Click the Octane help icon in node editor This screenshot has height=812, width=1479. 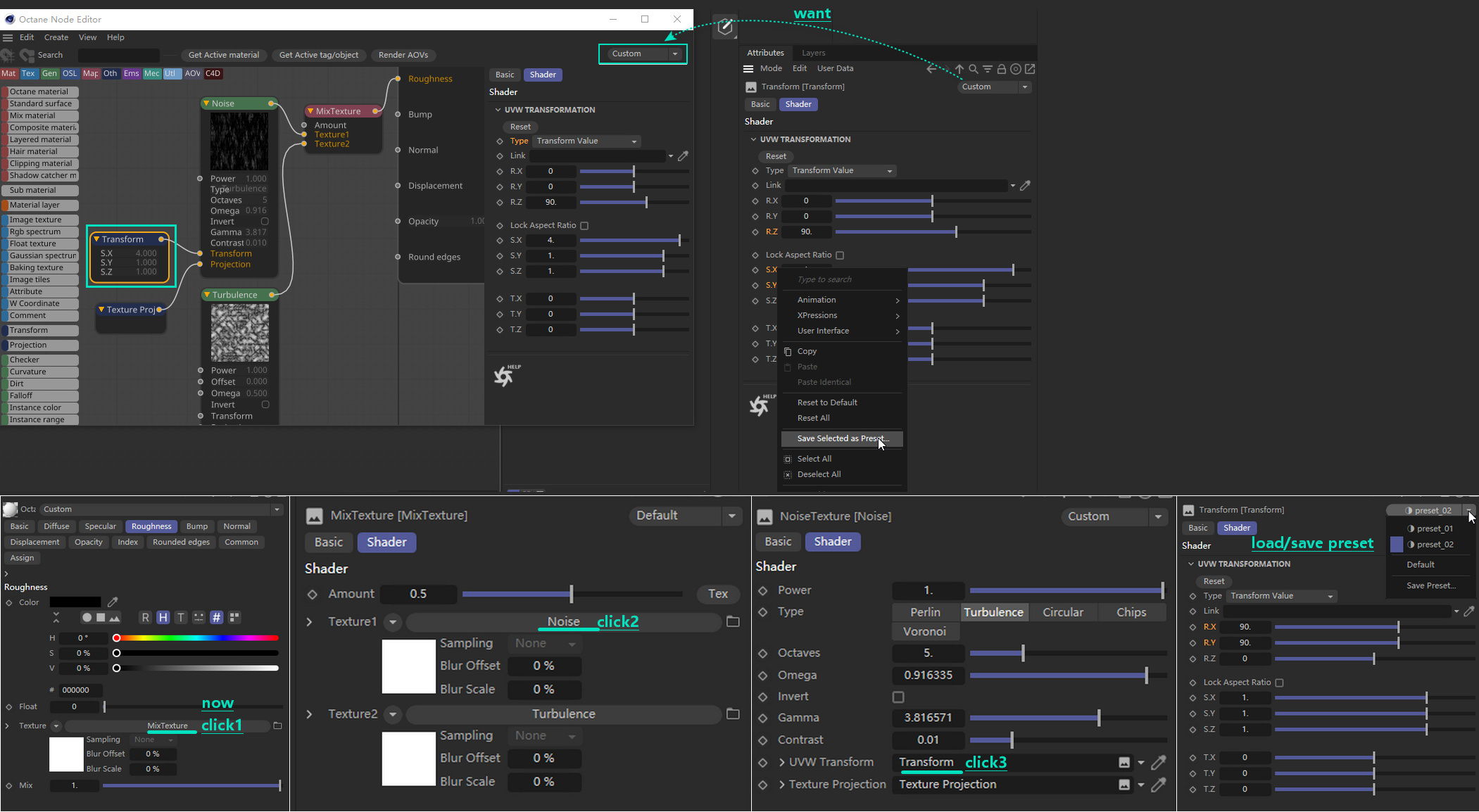point(504,376)
